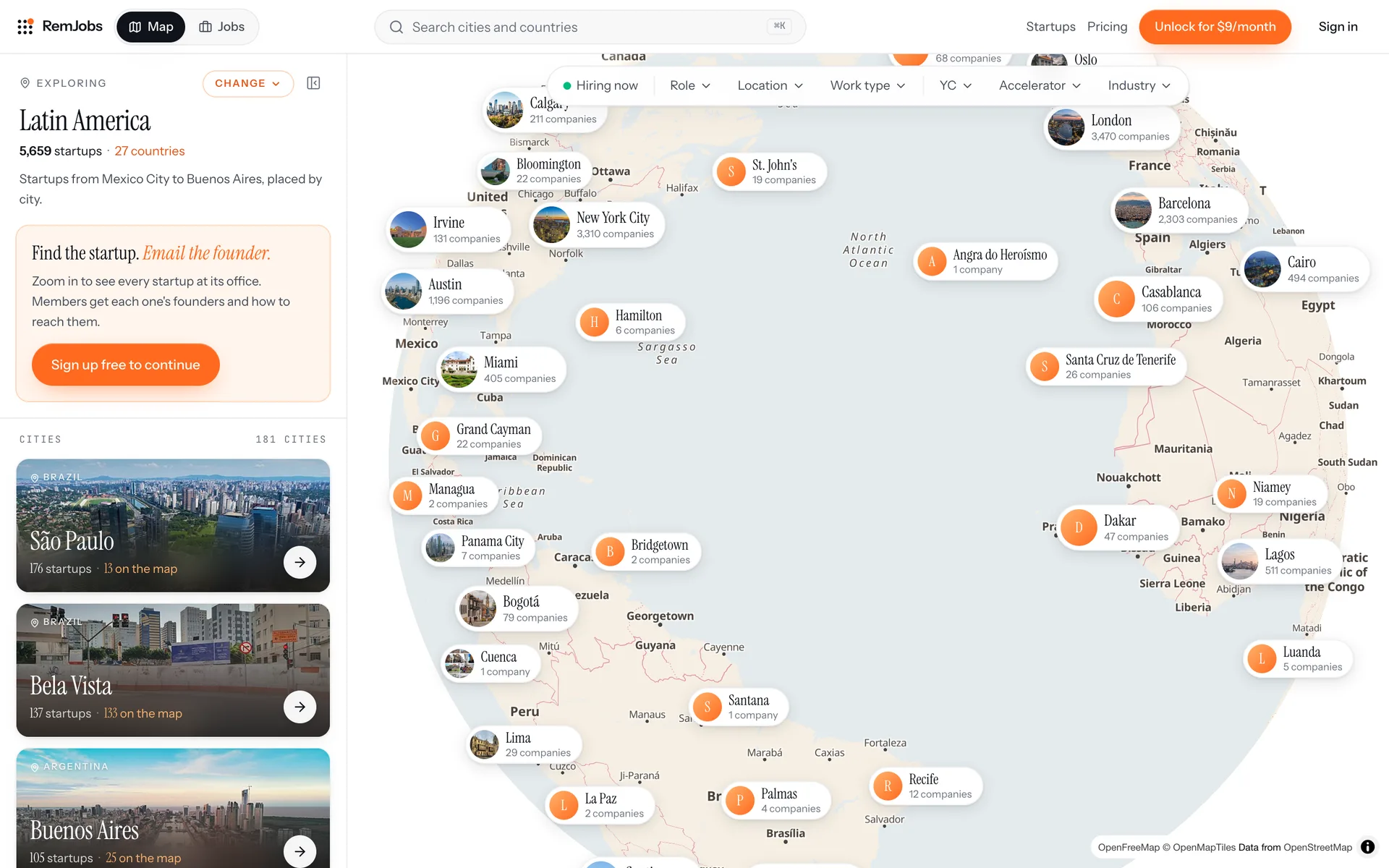This screenshot has height=868, width=1389.
Task: Open the Pricing nav link
Action: 1107,27
